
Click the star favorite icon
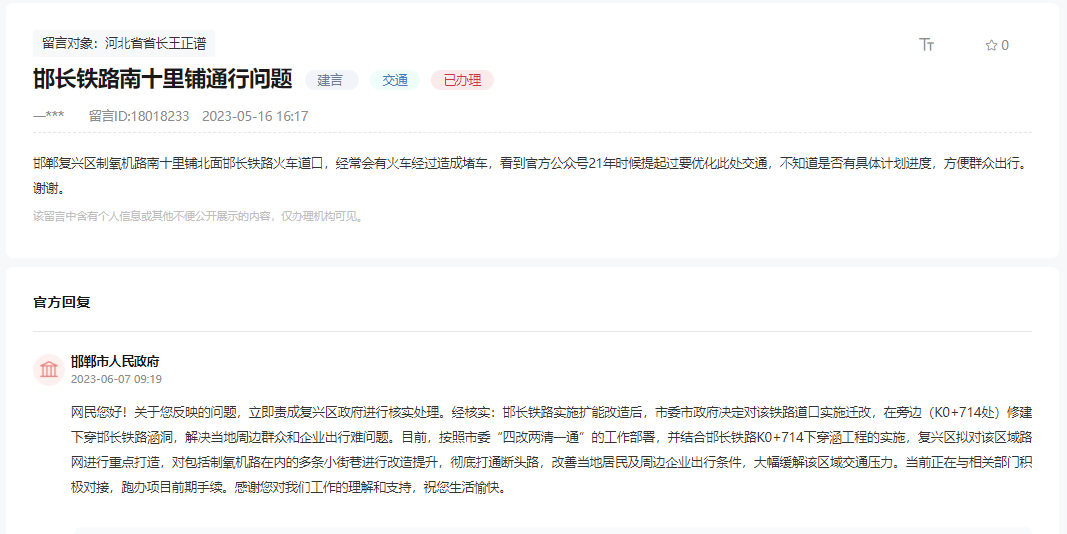pyautogui.click(x=991, y=45)
